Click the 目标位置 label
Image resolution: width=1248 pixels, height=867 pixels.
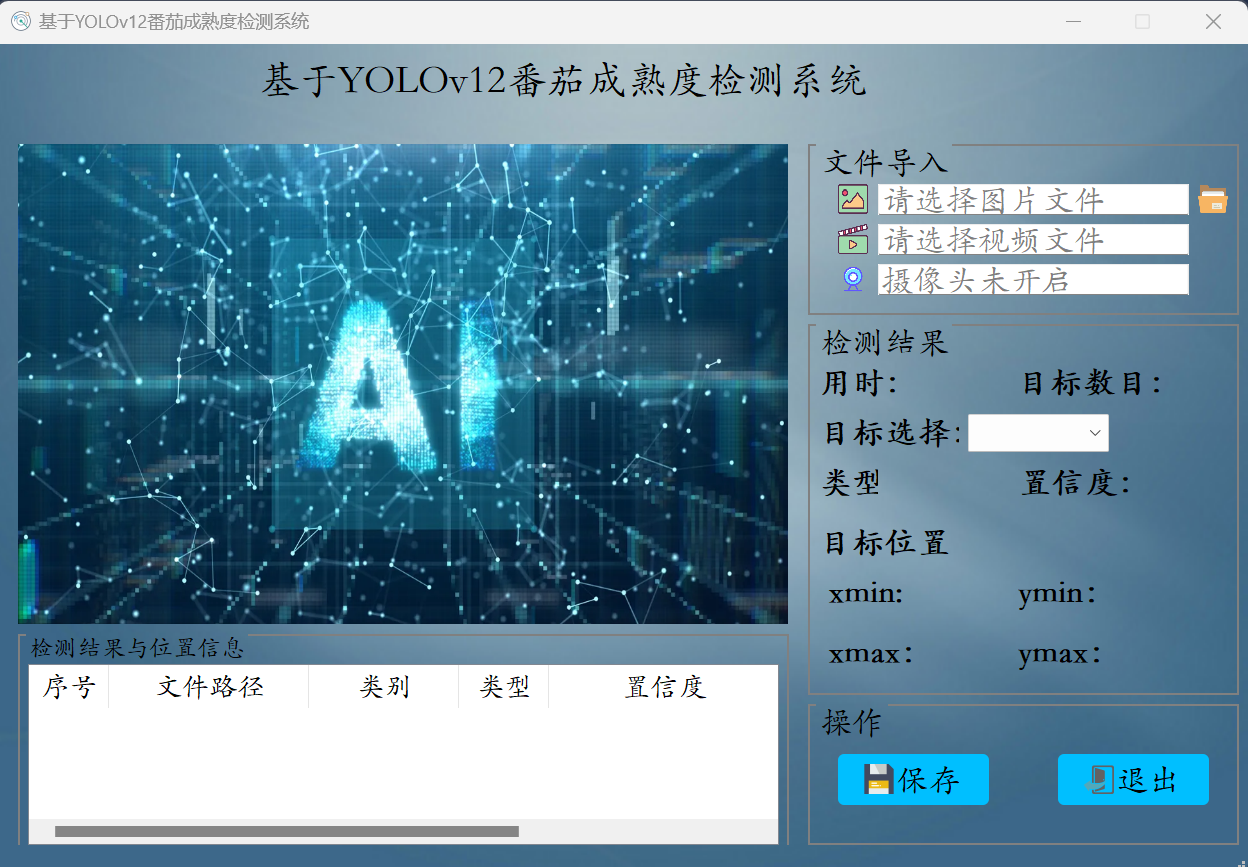pos(885,543)
